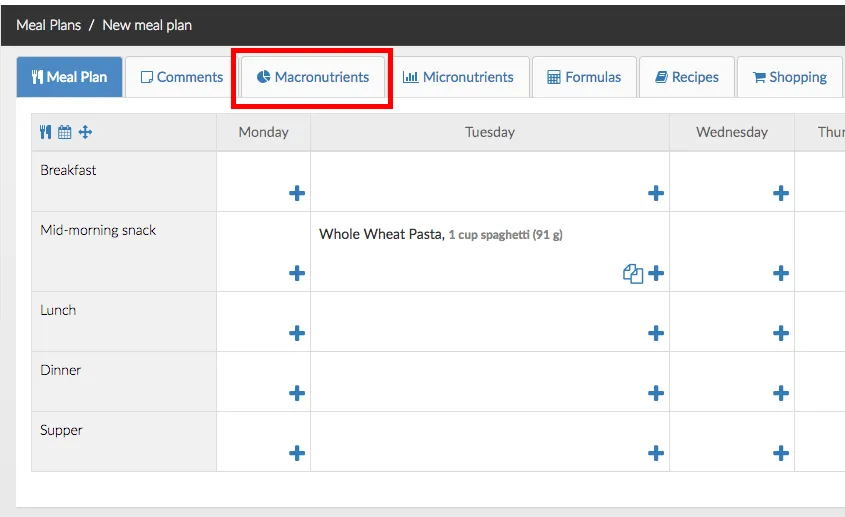
Task: Select the Recipes tab
Action: (x=687, y=77)
